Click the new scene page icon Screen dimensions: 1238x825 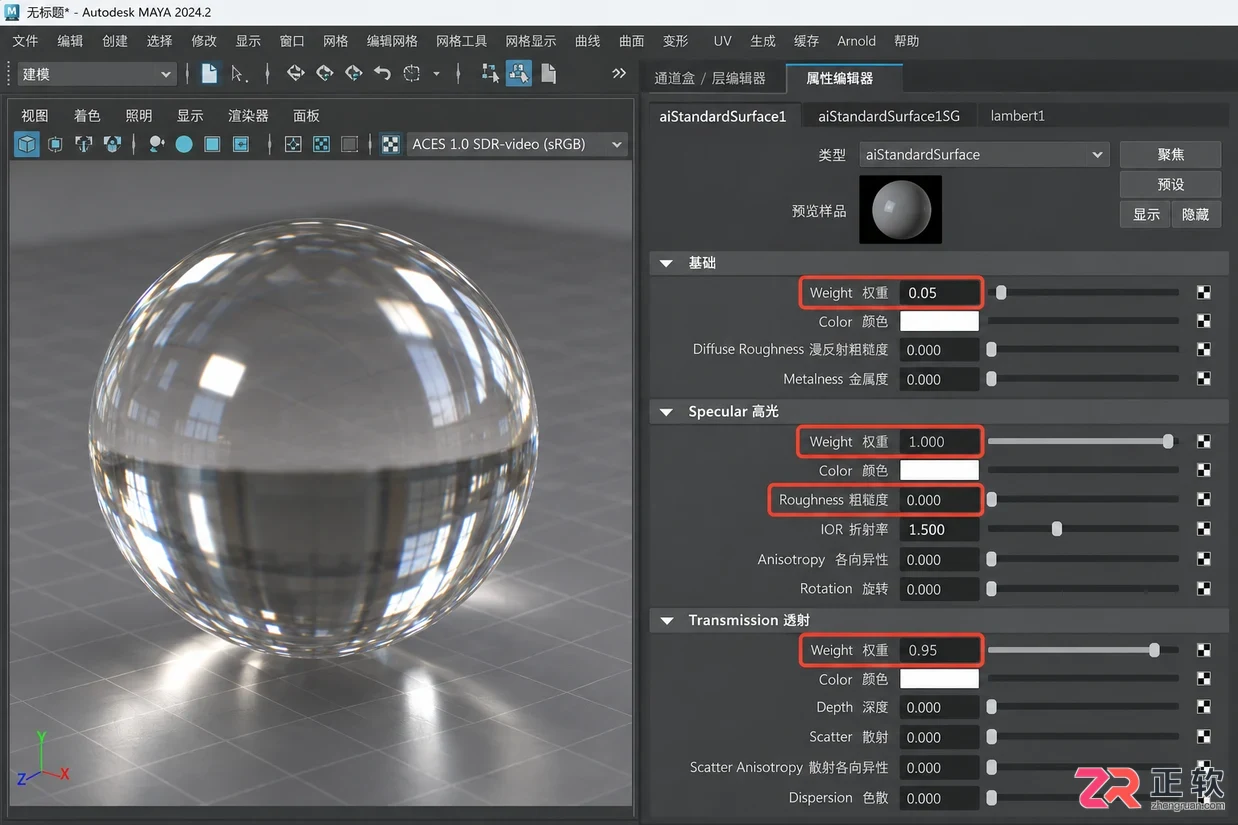tap(209, 73)
